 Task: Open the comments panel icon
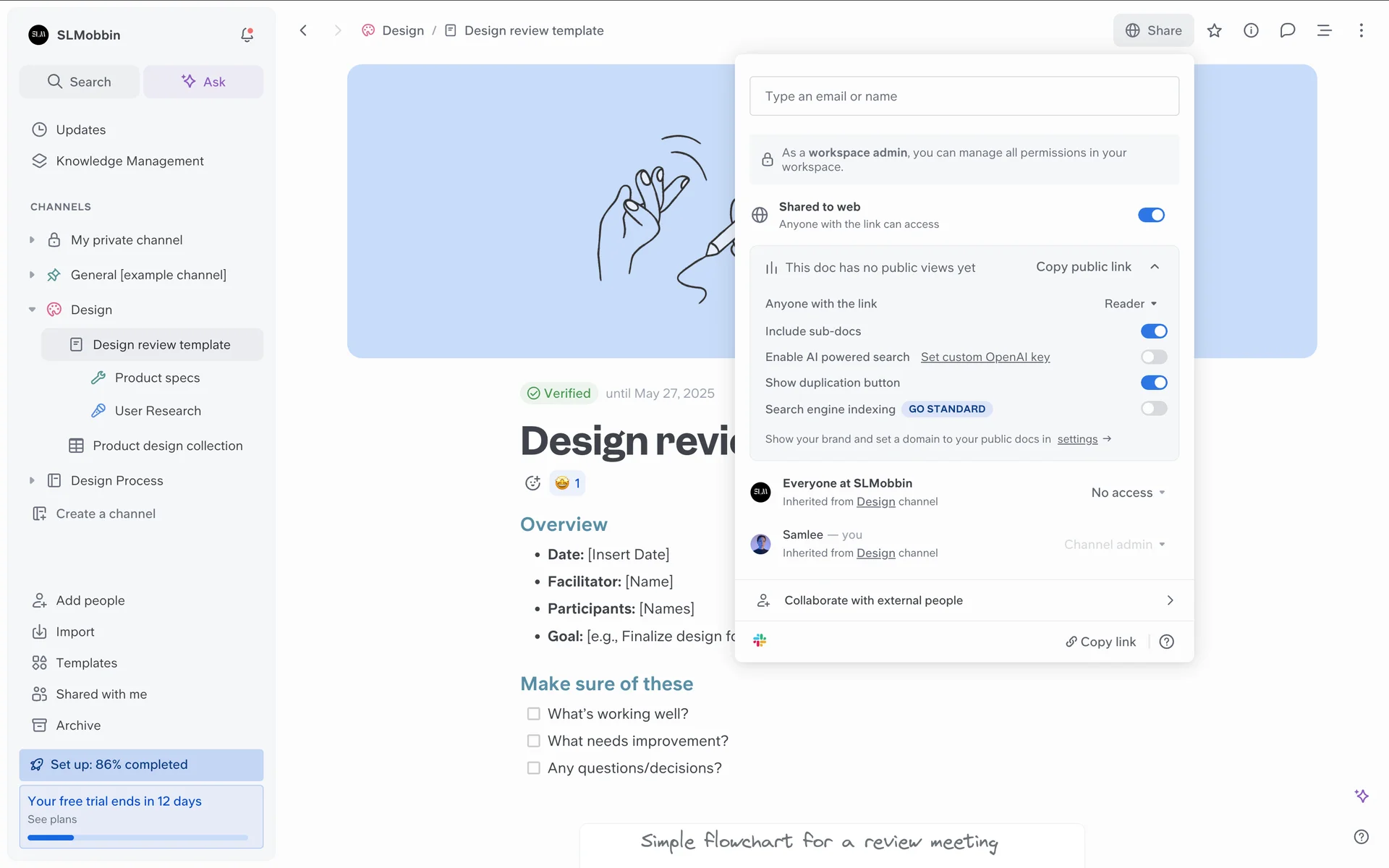point(1287,30)
